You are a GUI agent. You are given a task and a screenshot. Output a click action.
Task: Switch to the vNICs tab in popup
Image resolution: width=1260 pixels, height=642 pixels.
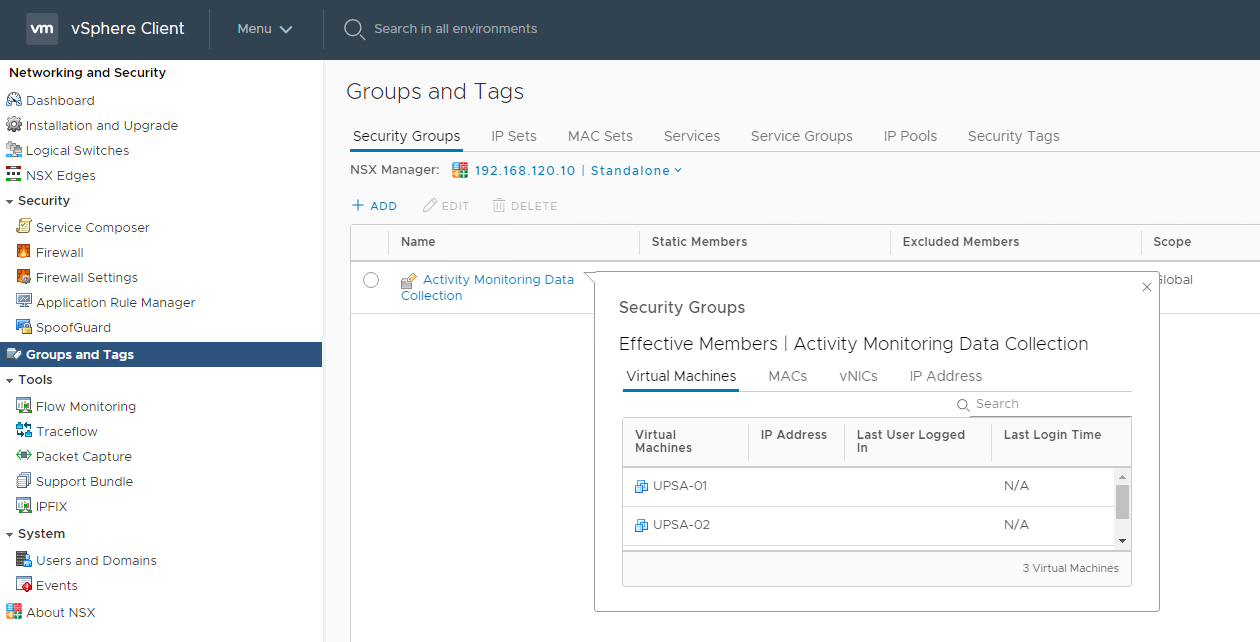858,376
